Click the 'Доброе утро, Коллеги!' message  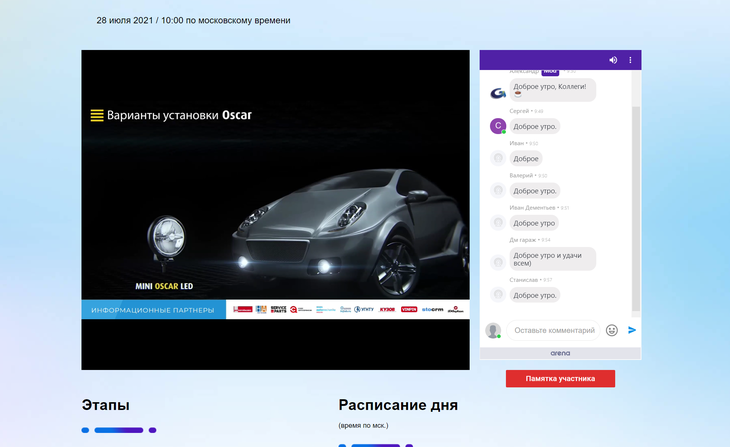click(553, 90)
